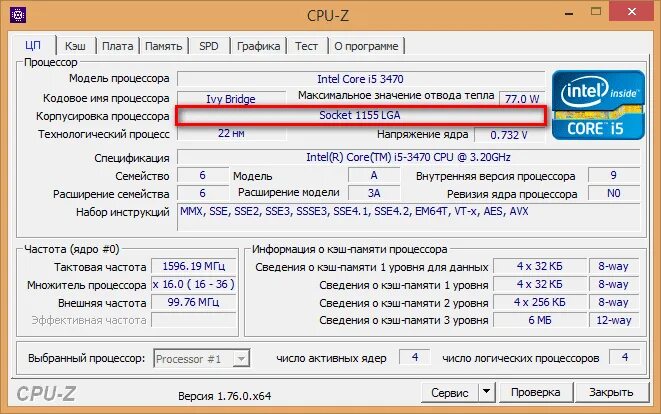
Task: Select the SPD tab
Action: [x=209, y=46]
